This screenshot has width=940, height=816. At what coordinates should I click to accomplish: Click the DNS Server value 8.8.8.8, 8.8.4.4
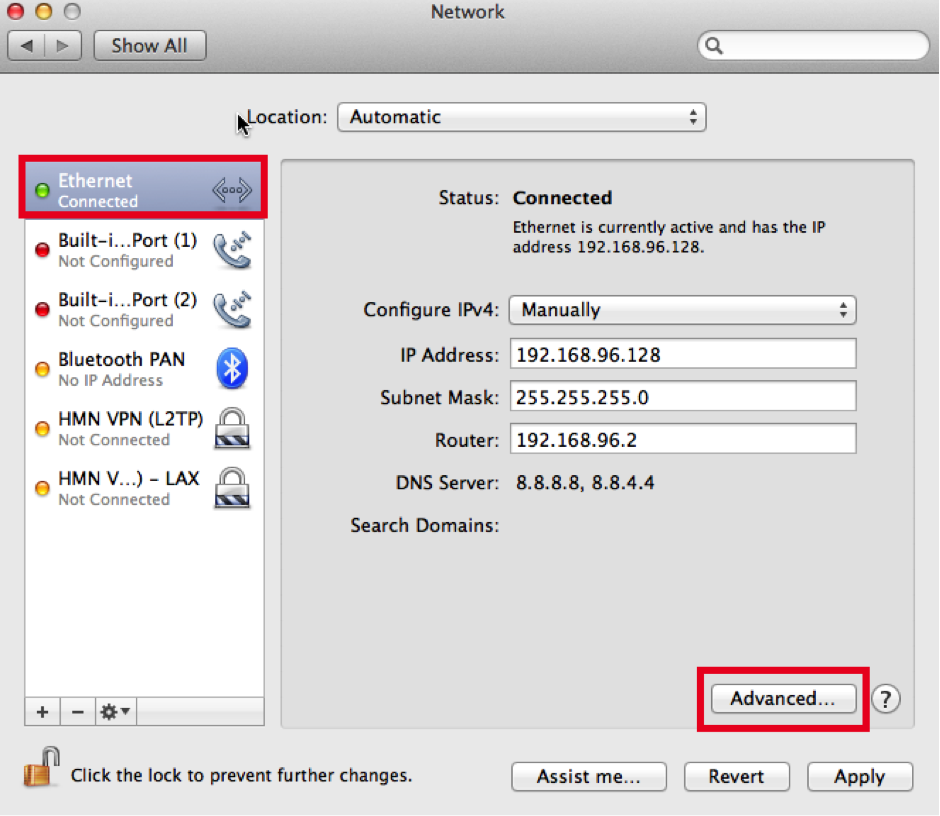click(585, 483)
